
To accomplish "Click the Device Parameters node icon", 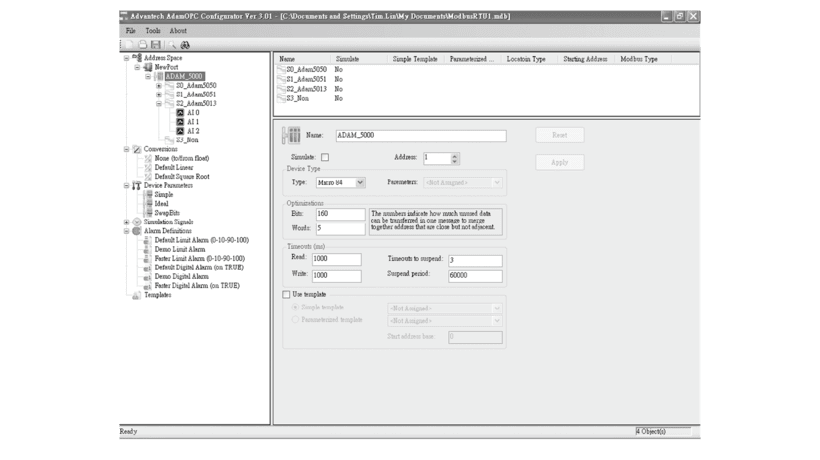I will point(137,186).
